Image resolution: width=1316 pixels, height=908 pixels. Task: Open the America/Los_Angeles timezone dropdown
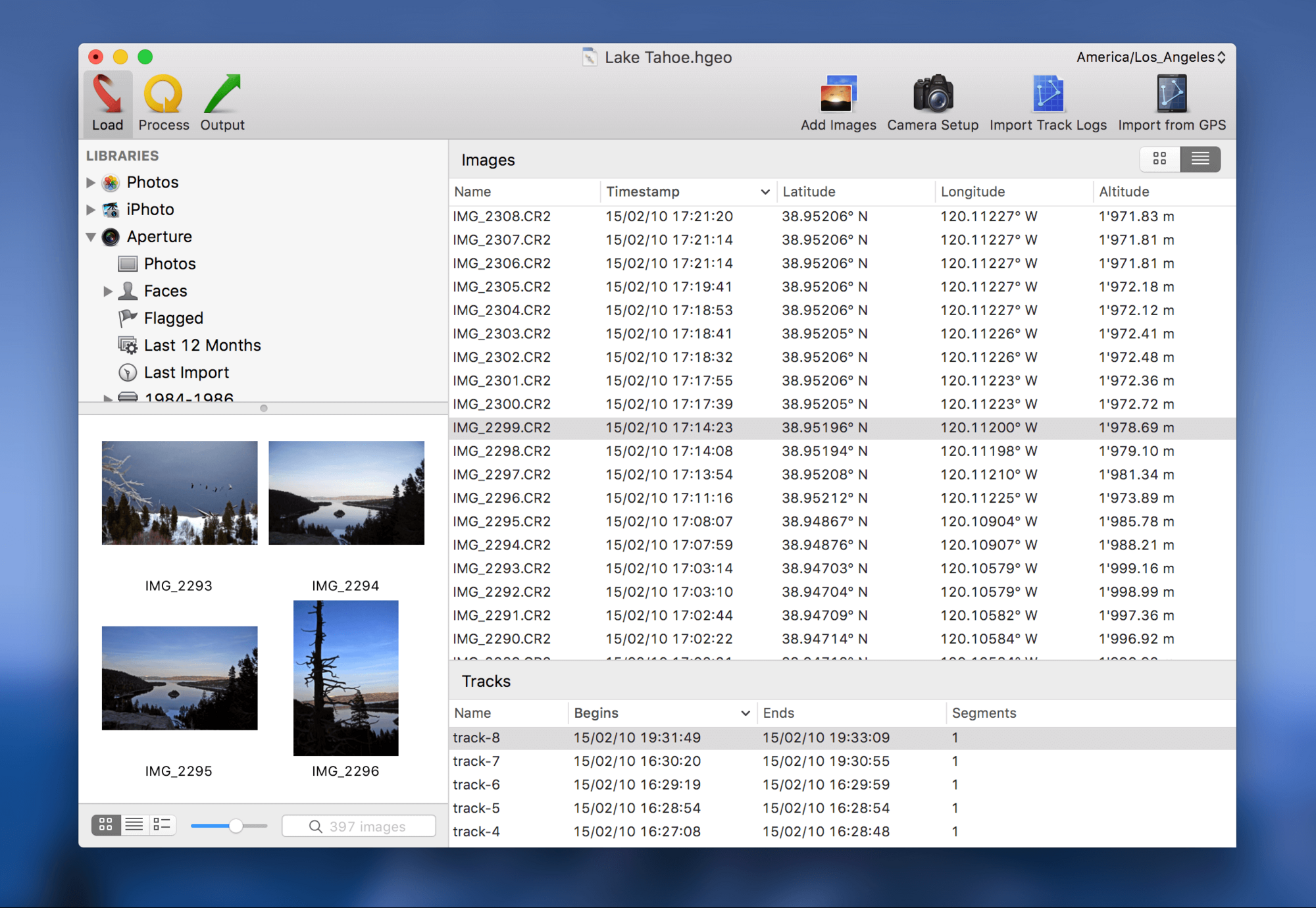[1150, 57]
